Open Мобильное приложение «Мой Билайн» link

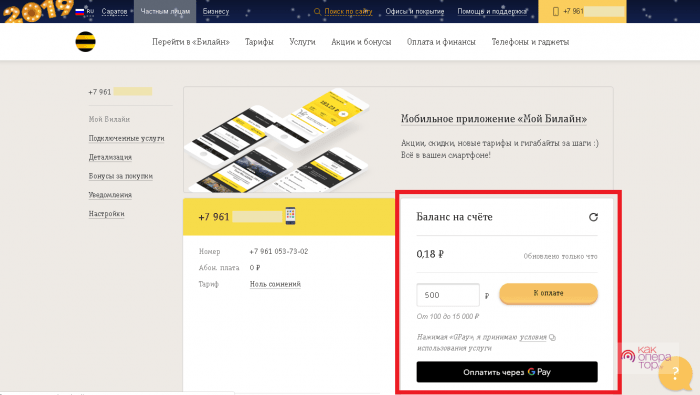494,119
